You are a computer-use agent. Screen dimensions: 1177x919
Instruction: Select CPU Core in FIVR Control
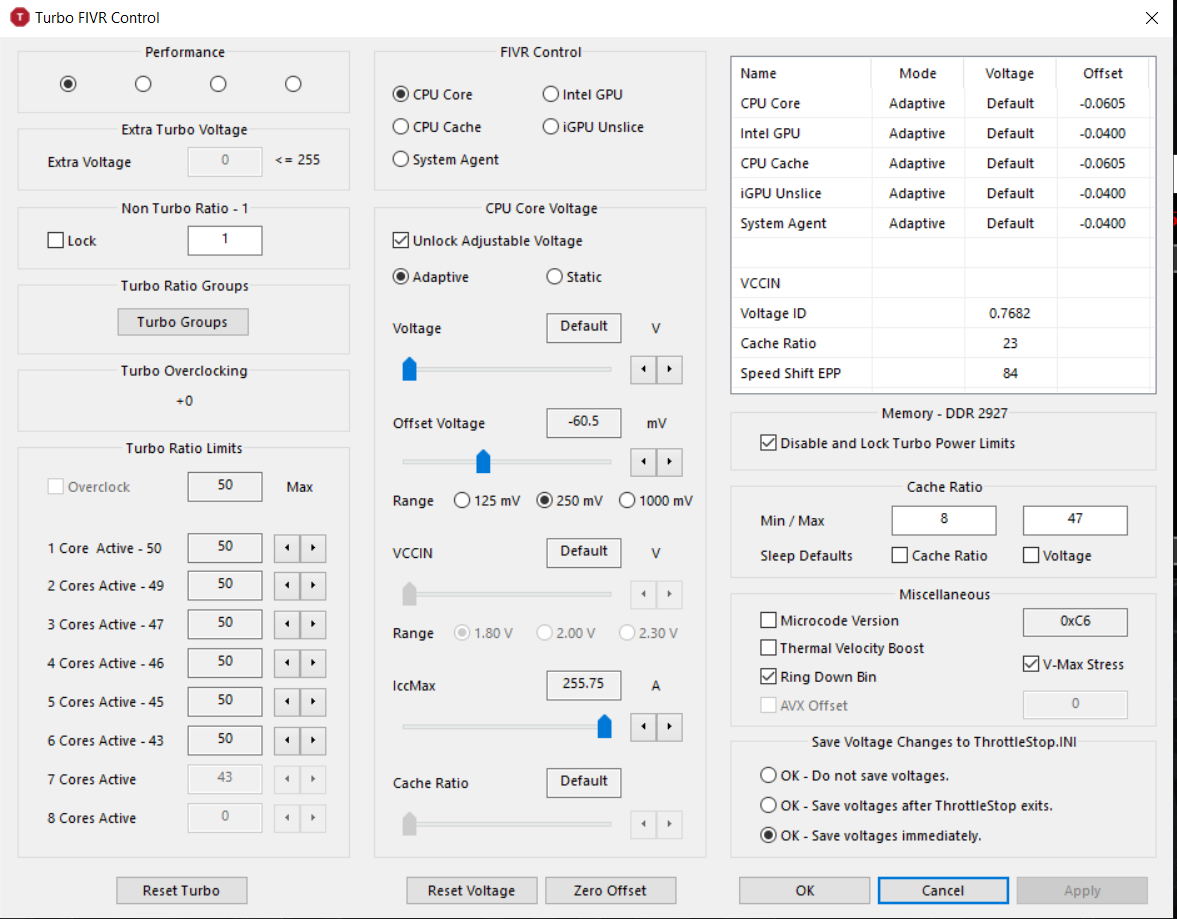coord(432,95)
